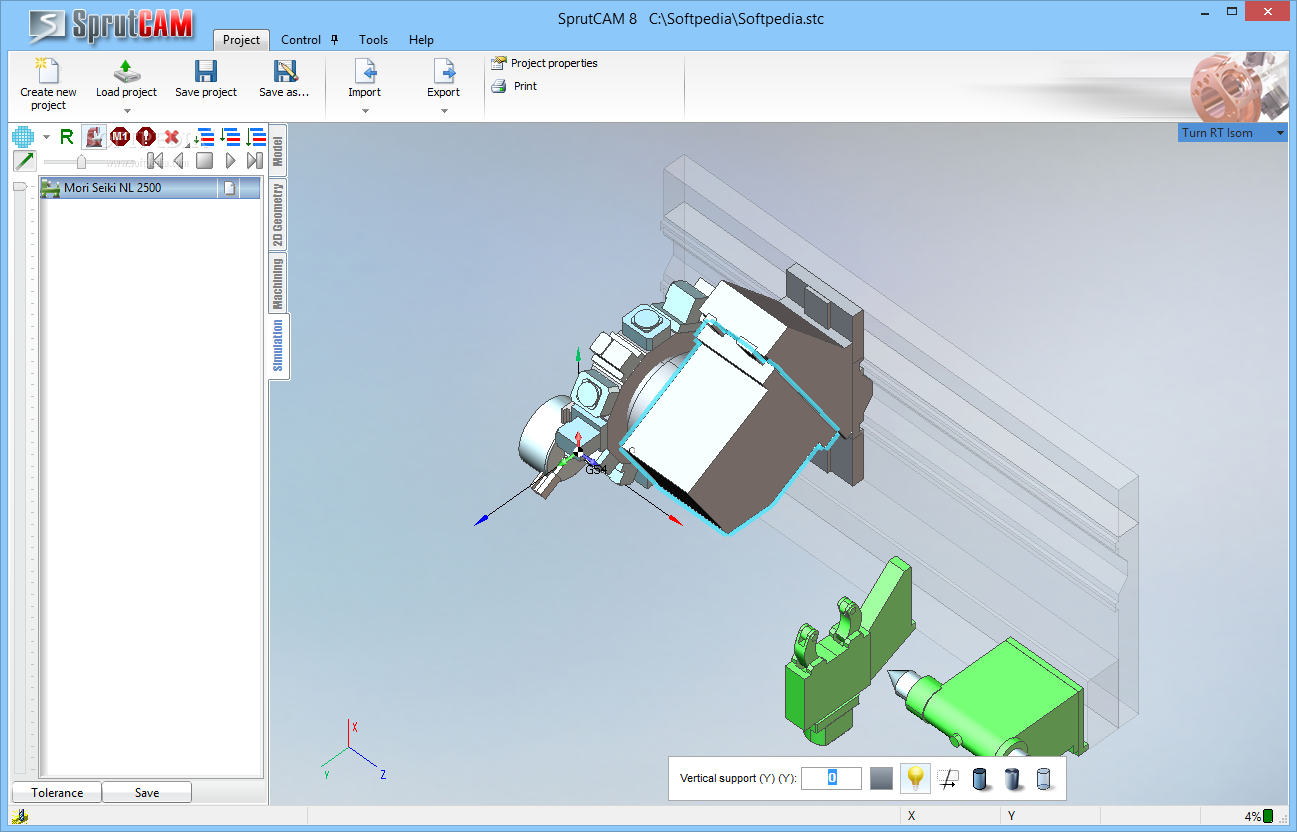The width and height of the screenshot is (1297, 832).
Task: Stop the simulation
Action: pos(204,161)
